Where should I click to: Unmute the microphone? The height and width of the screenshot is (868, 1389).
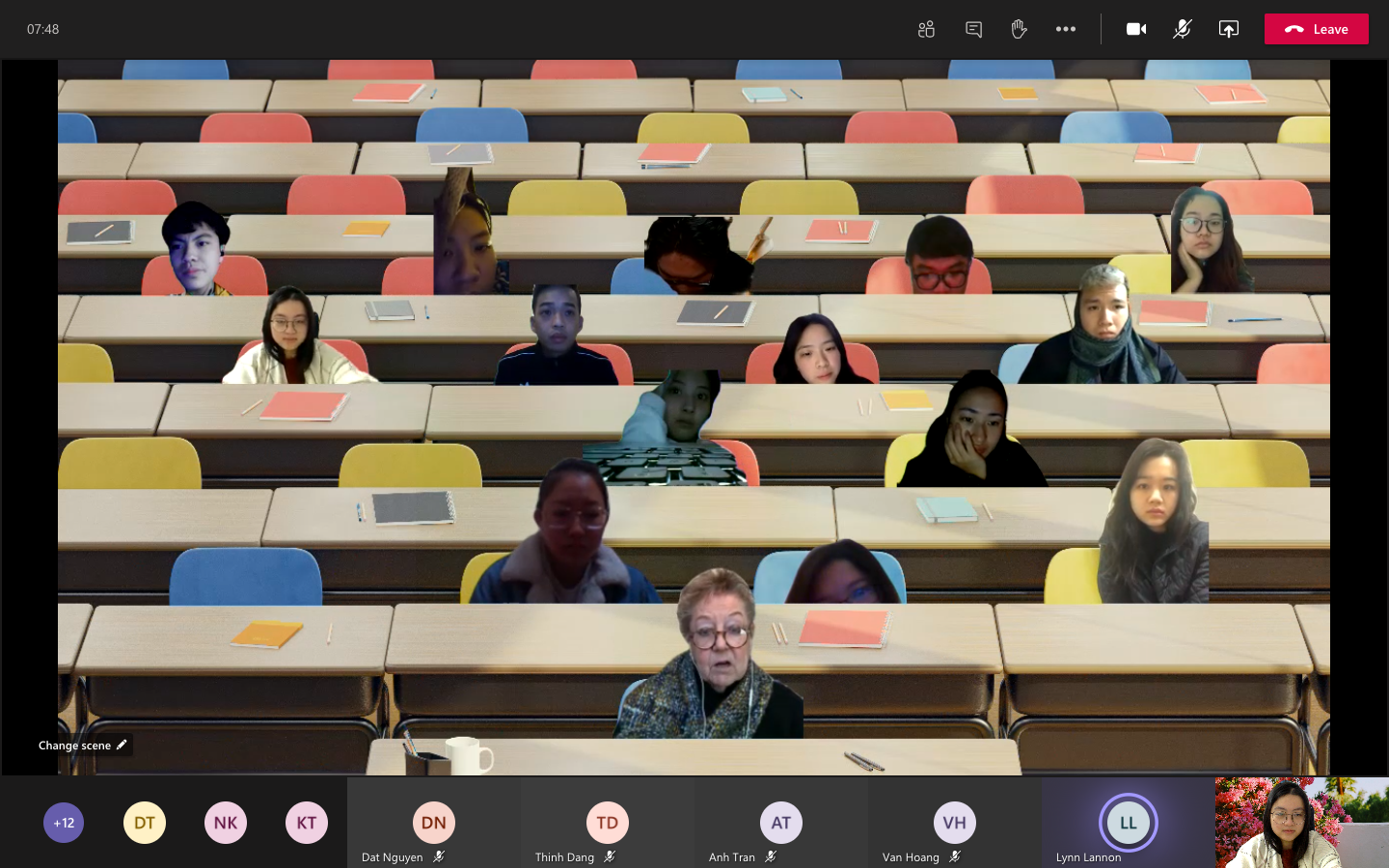click(x=1182, y=29)
